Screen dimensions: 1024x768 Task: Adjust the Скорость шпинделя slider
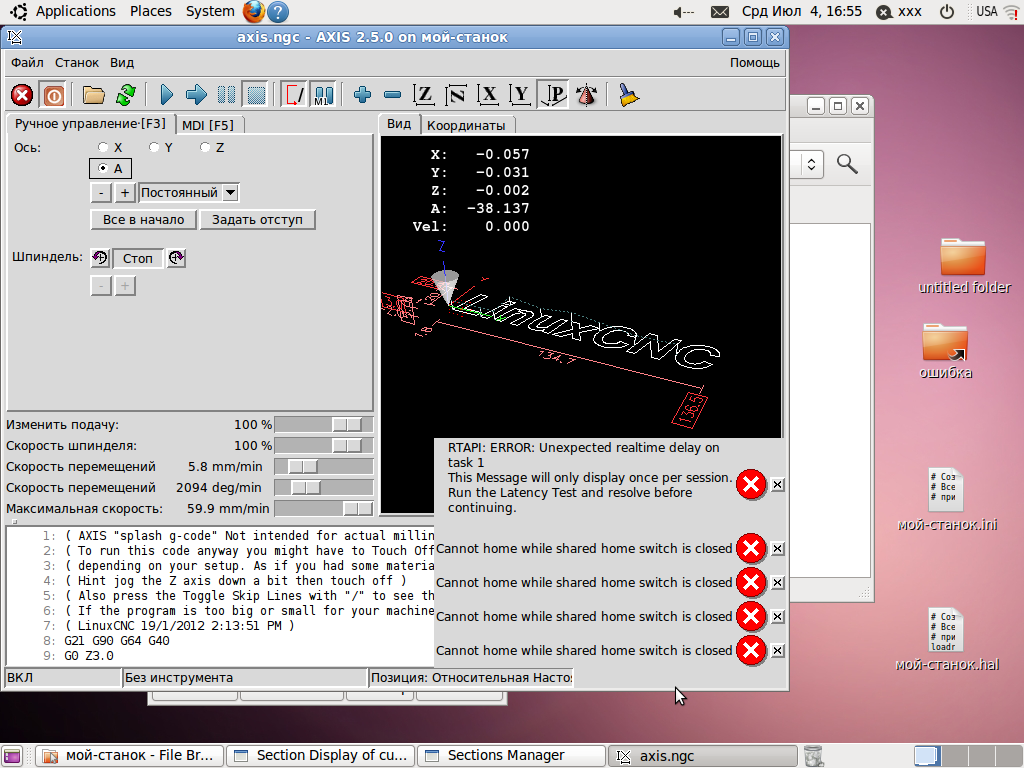(x=323, y=445)
